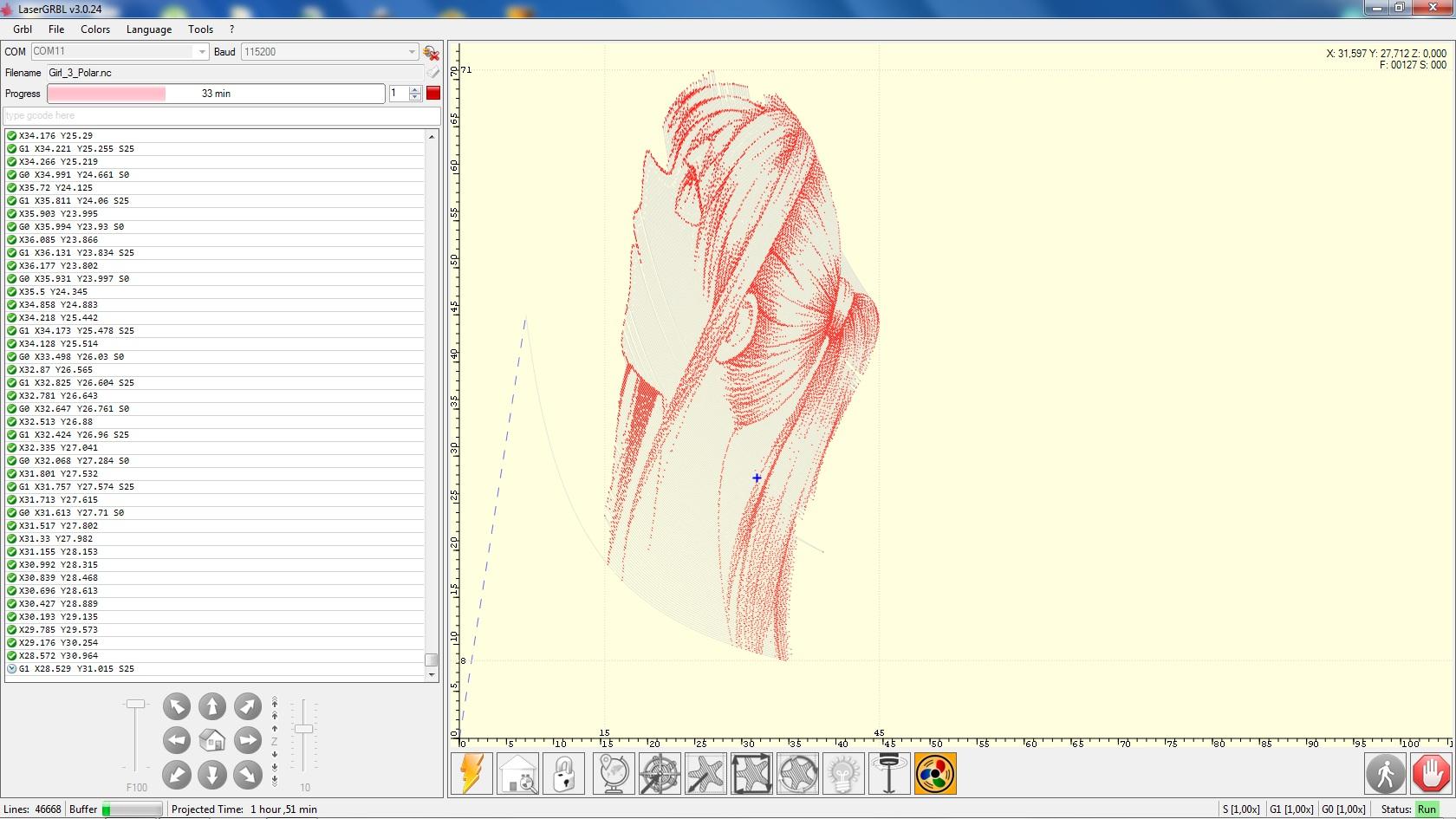The height and width of the screenshot is (819, 1456).
Task: Open the Colors menu
Action: 95,29
